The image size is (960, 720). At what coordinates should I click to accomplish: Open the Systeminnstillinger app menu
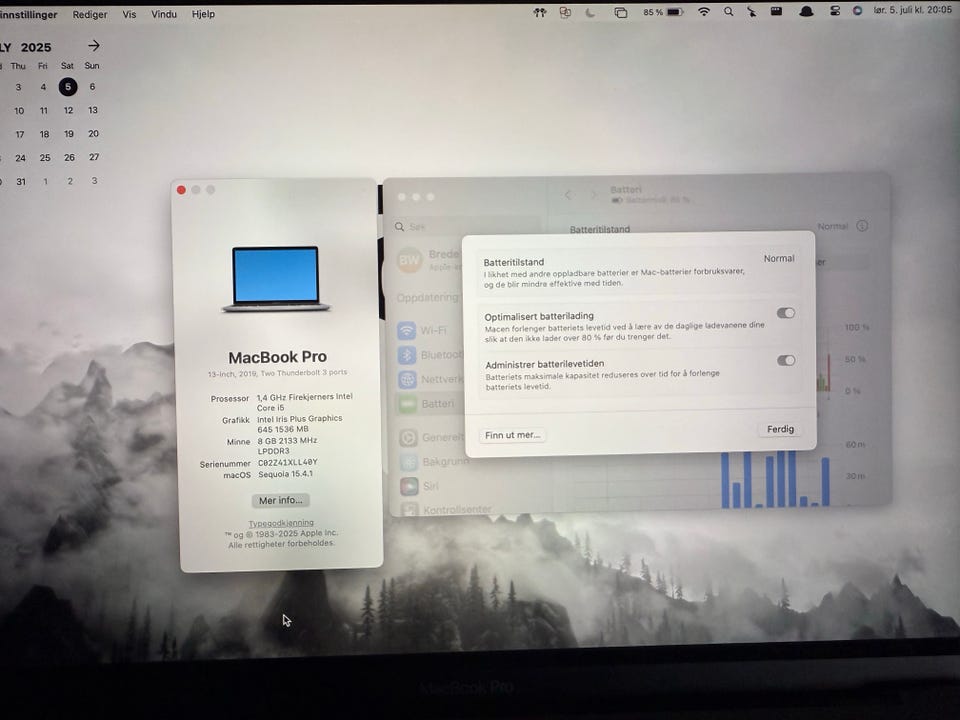click(x=28, y=14)
